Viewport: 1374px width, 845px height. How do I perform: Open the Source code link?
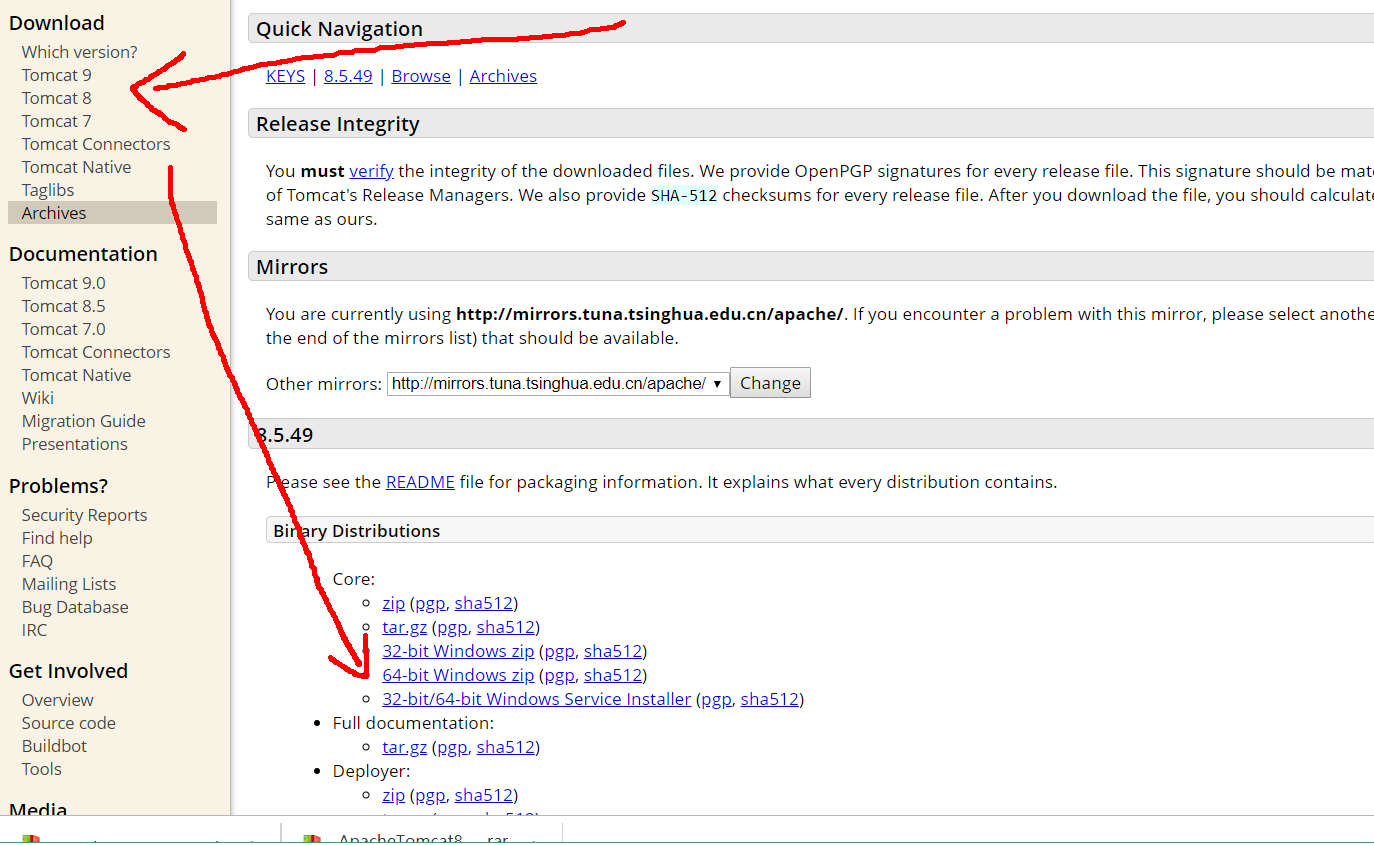(x=69, y=723)
